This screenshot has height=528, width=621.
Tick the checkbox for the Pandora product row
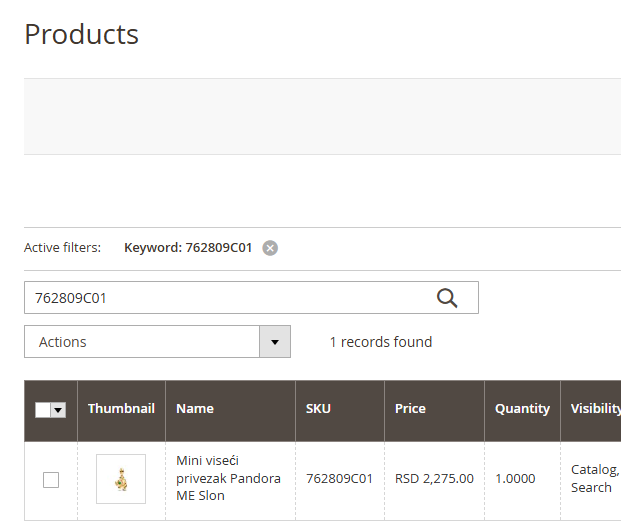coord(51,480)
